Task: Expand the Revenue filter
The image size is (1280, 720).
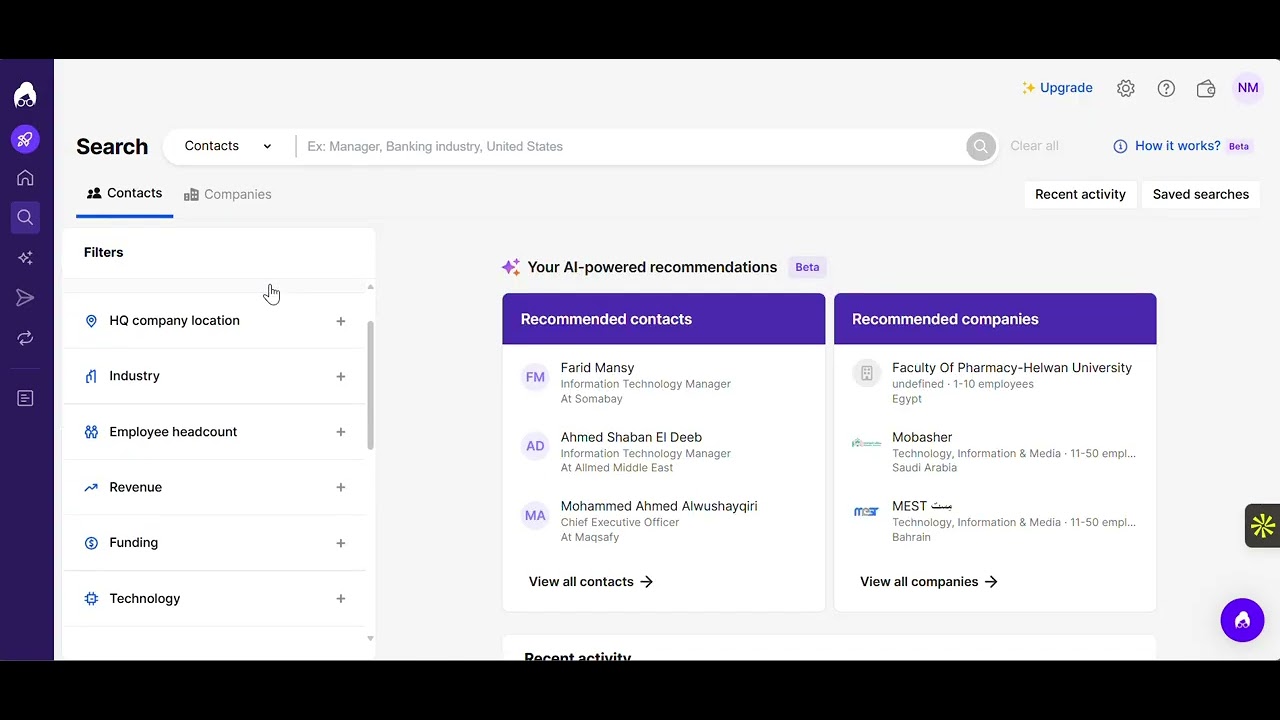Action: click(x=341, y=487)
